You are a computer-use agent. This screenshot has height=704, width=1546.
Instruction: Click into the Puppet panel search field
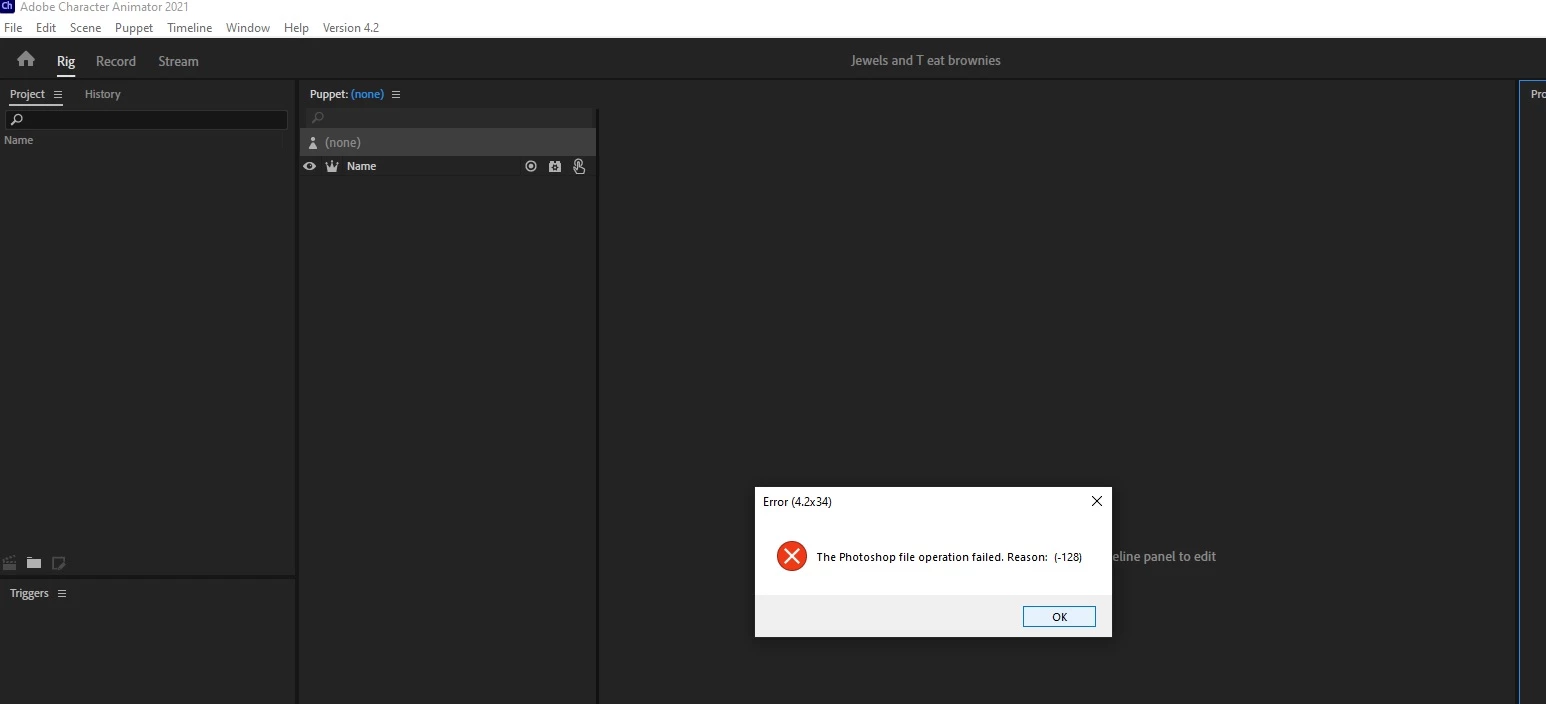pos(450,118)
